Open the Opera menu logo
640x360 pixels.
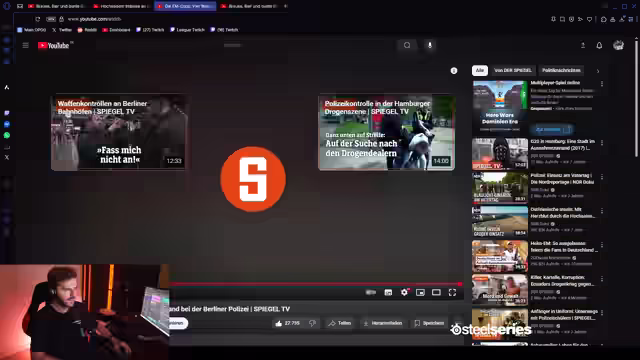tap(7, 6)
